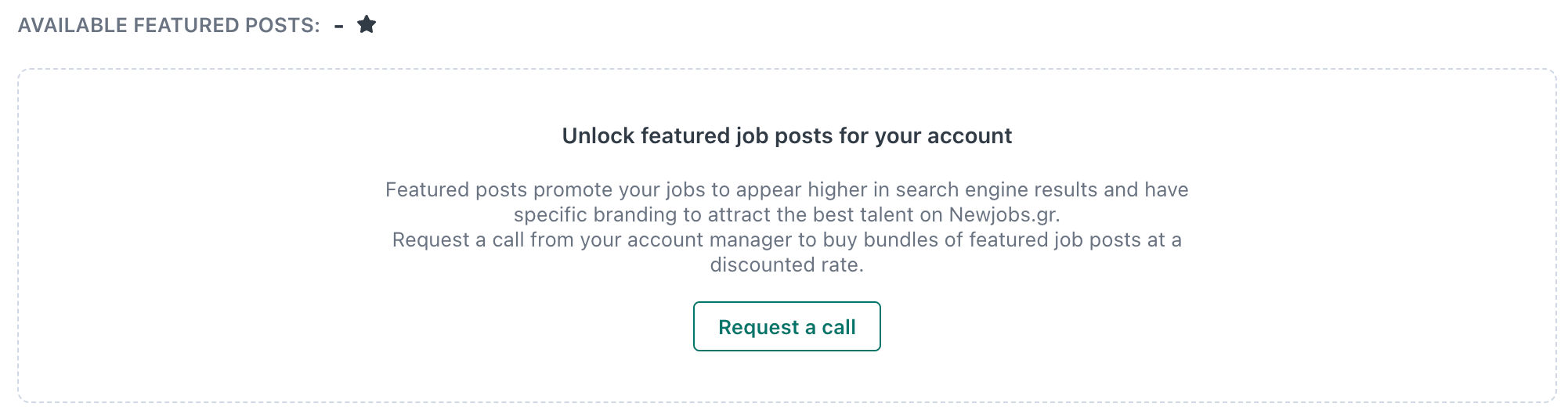The height and width of the screenshot is (414, 1568).
Task: Click the dash count beside Featured Posts
Action: [x=338, y=26]
